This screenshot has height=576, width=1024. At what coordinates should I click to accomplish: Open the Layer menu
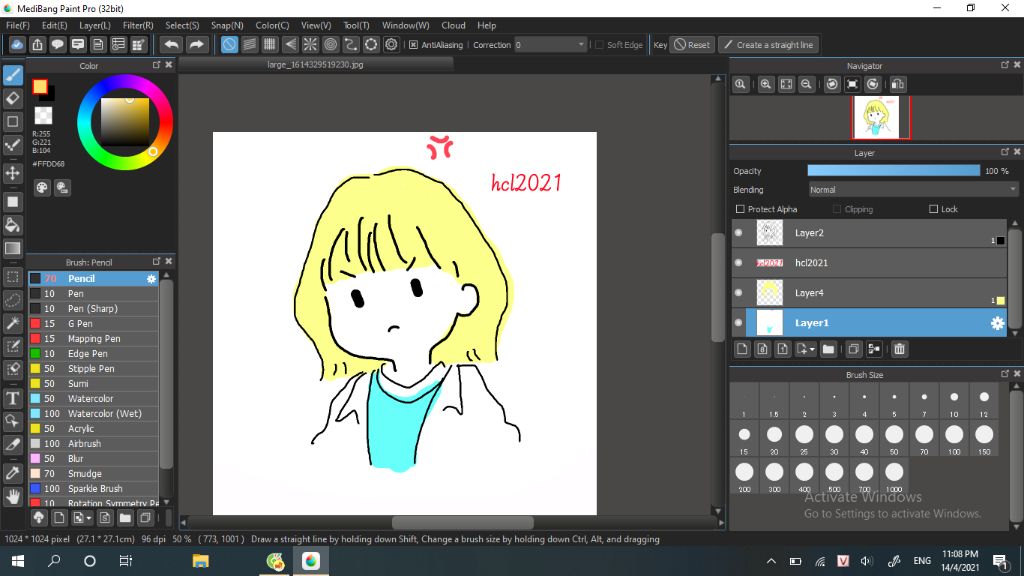(x=95, y=25)
